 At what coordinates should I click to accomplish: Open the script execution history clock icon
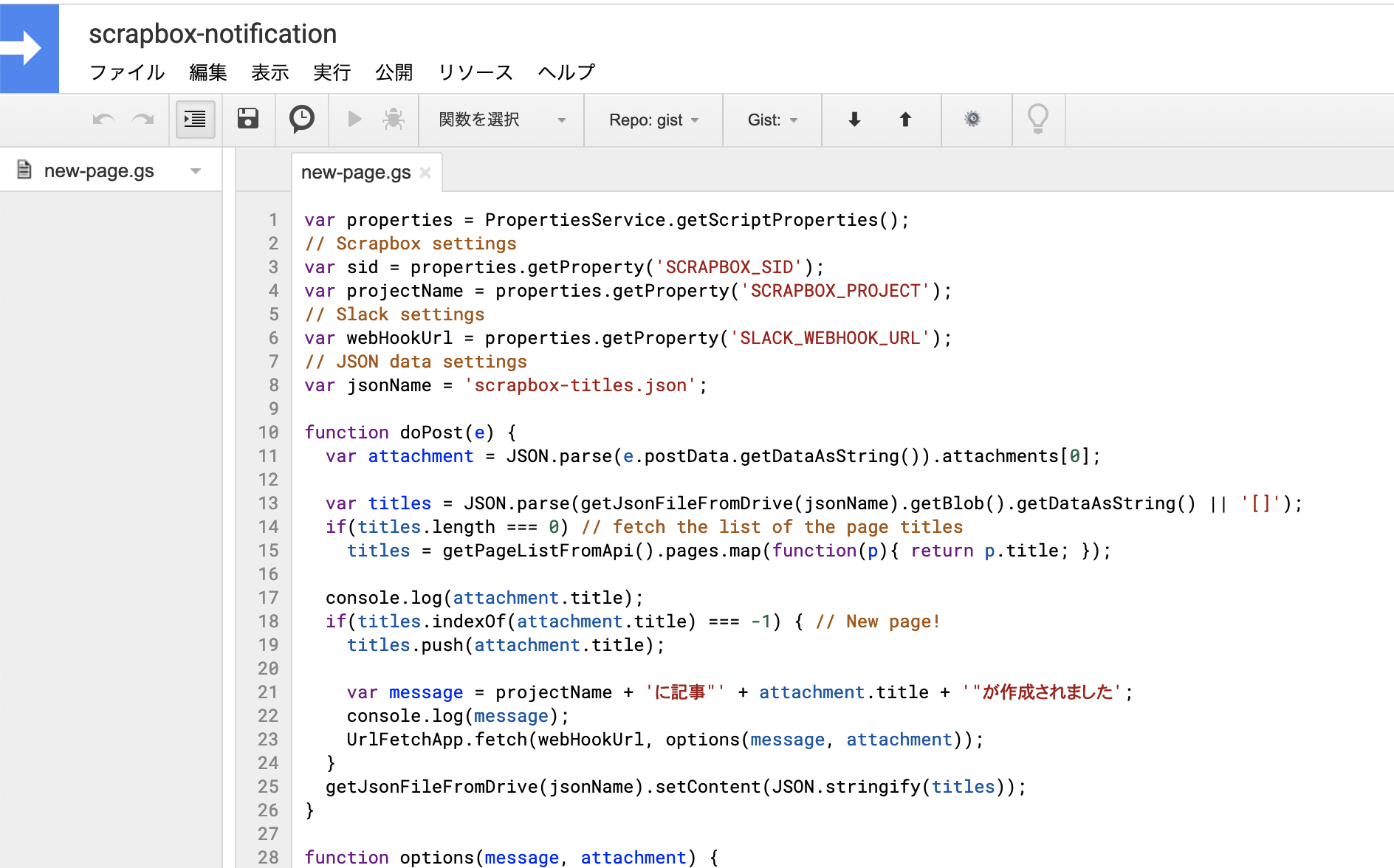(301, 119)
